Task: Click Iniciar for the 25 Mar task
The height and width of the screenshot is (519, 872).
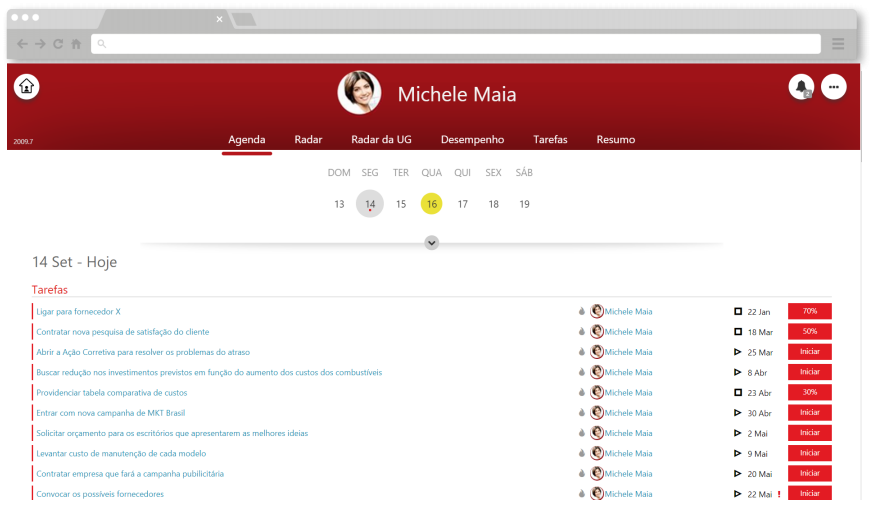Action: point(810,352)
